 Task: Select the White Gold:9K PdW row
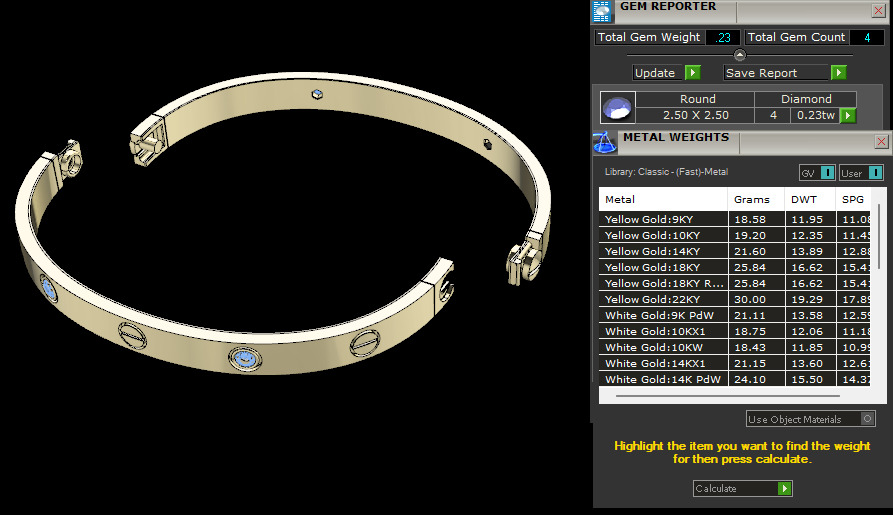(735, 315)
